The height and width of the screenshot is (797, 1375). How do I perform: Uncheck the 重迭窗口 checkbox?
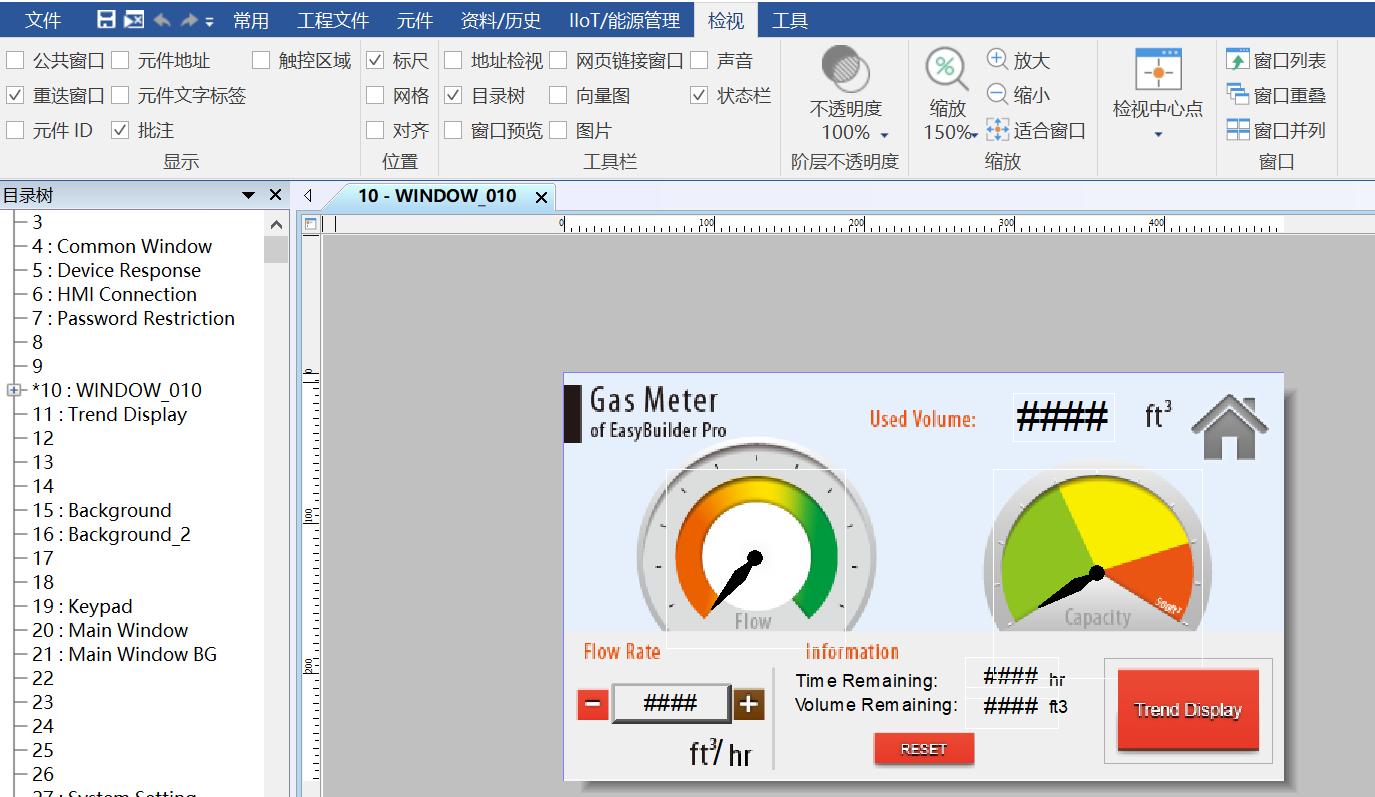[15, 96]
